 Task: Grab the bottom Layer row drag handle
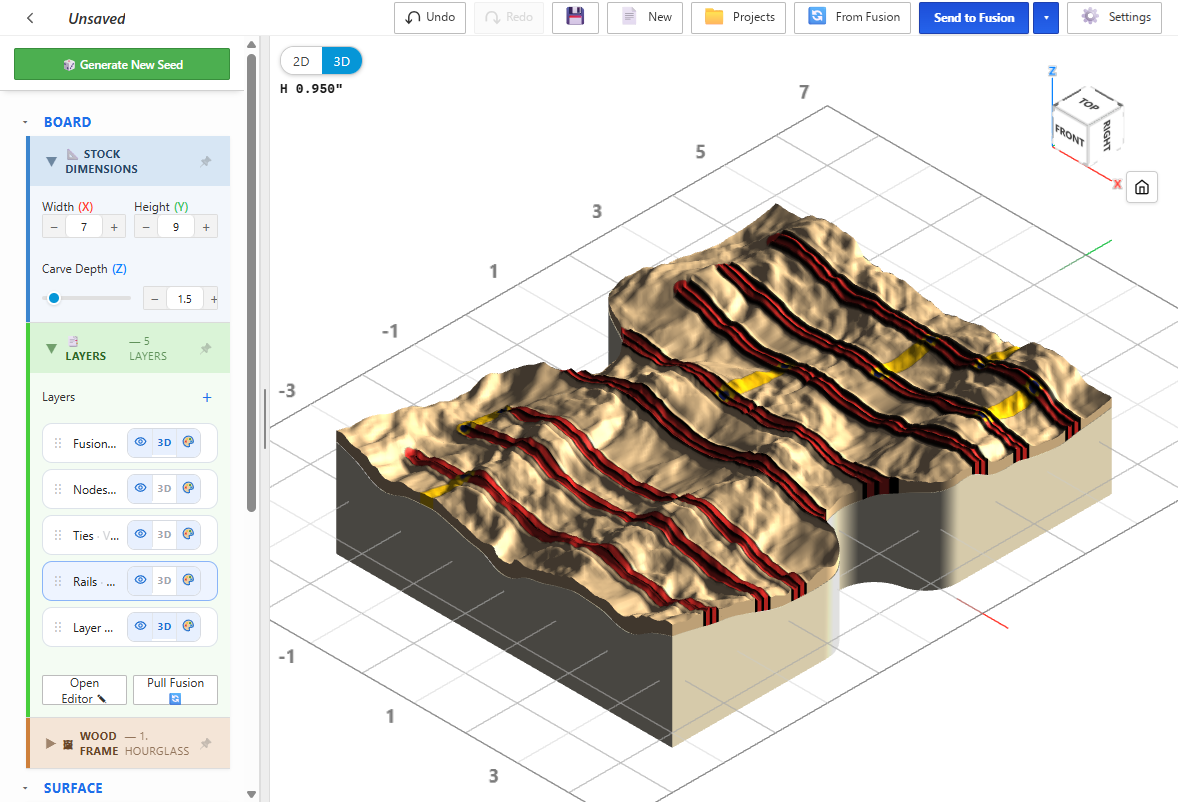click(x=58, y=627)
